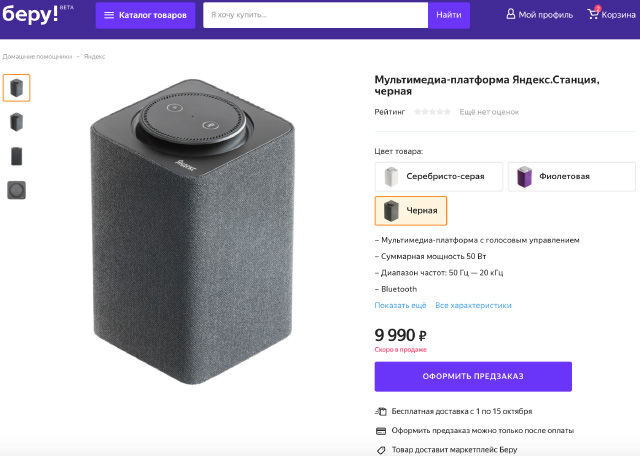640x456 pixels.
Task: Click the search input field
Action: (315, 15)
